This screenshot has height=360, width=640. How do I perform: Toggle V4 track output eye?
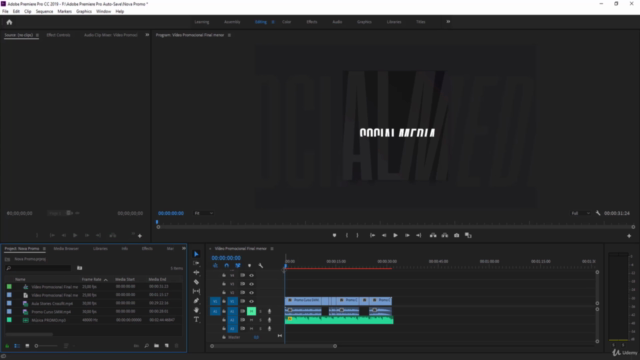(x=251, y=276)
